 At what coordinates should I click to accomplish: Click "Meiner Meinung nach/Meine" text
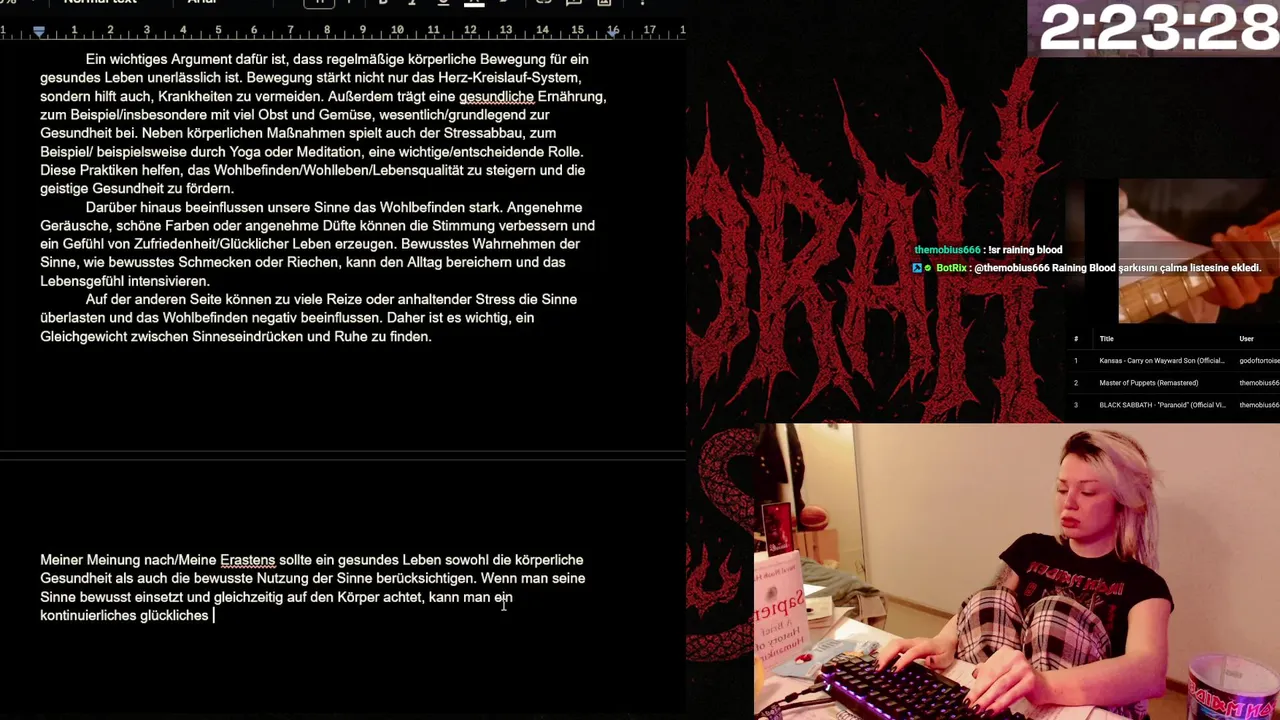click(x=128, y=560)
